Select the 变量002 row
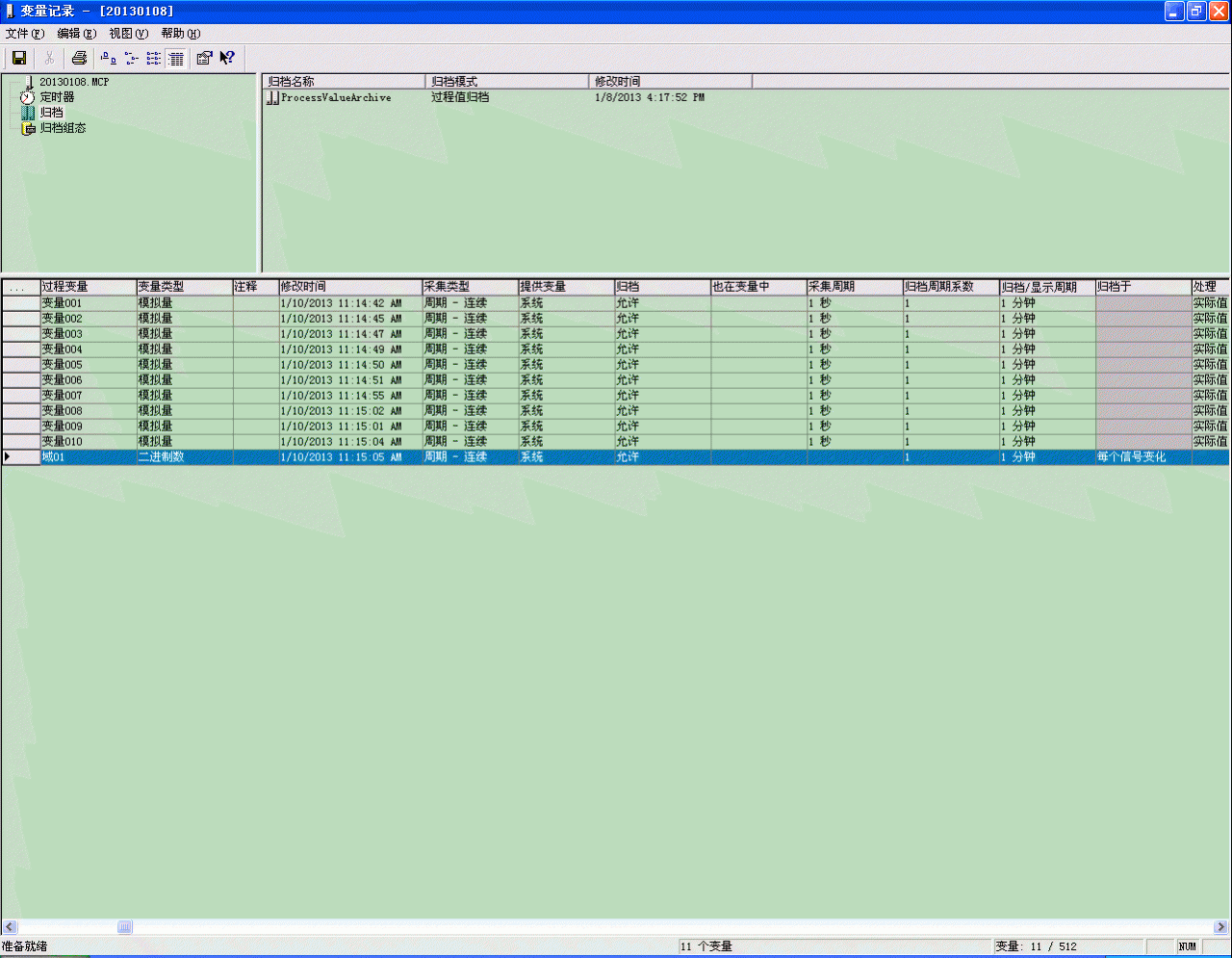Viewport: 1232px width, 958px height. [x=615, y=318]
